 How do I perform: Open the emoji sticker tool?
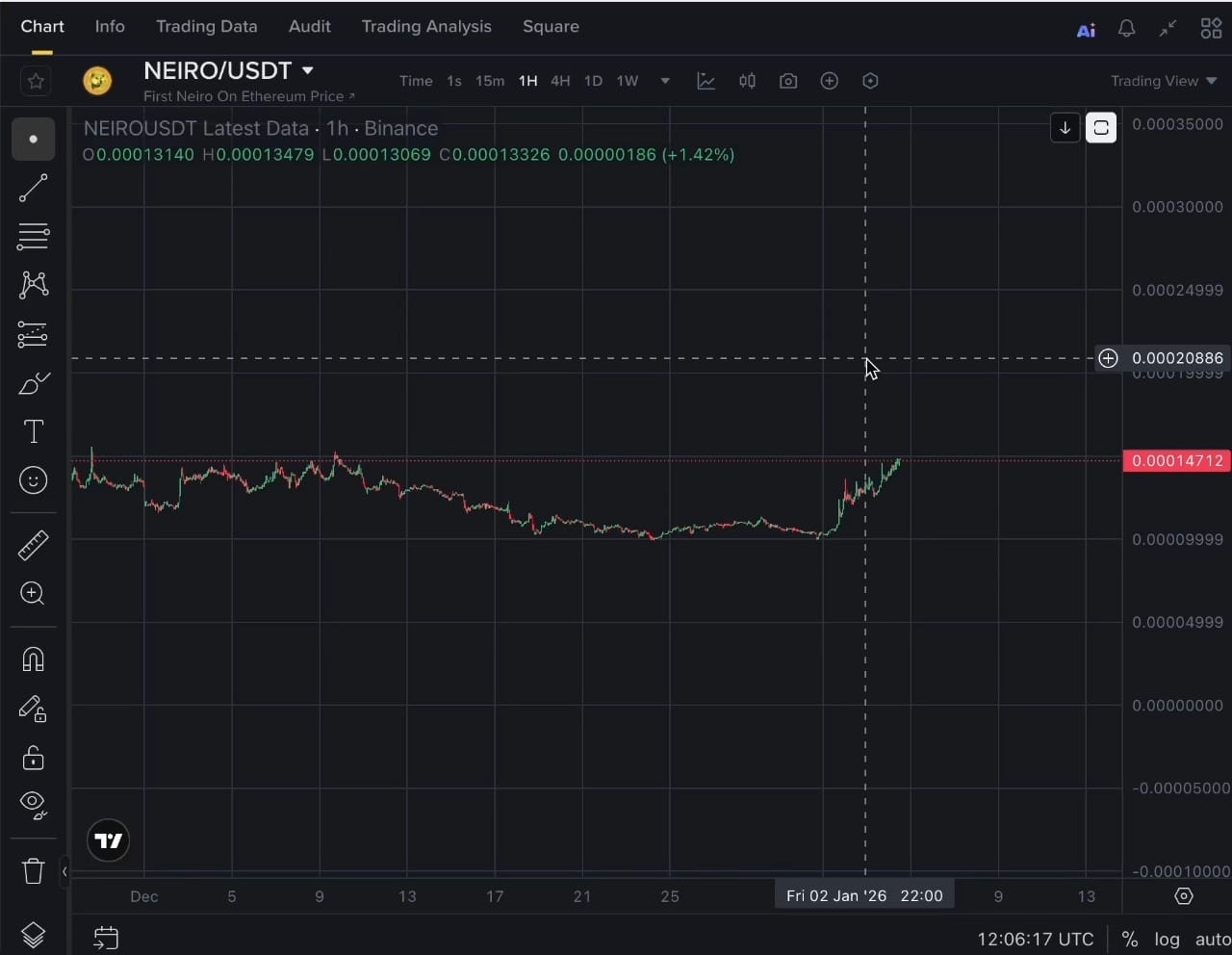(33, 480)
